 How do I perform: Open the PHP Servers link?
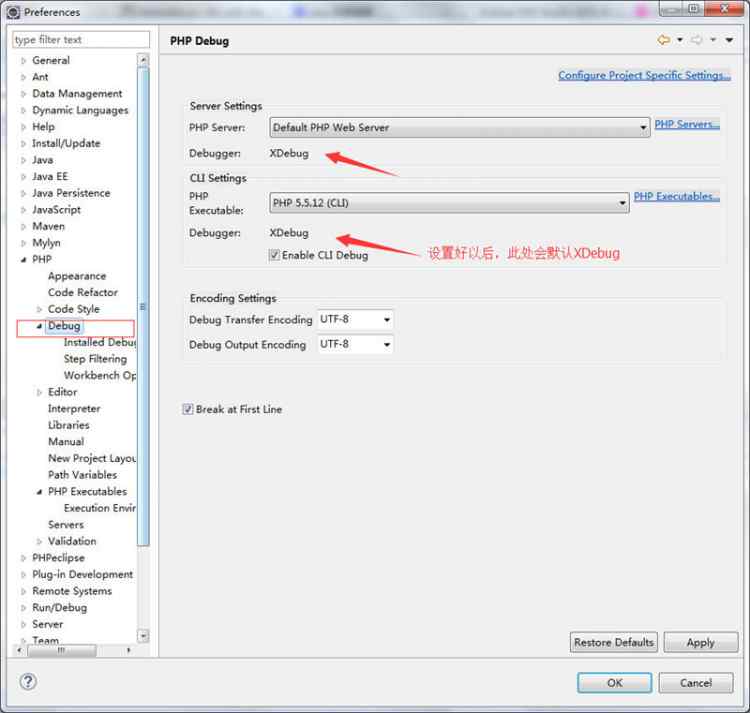[x=687, y=124]
